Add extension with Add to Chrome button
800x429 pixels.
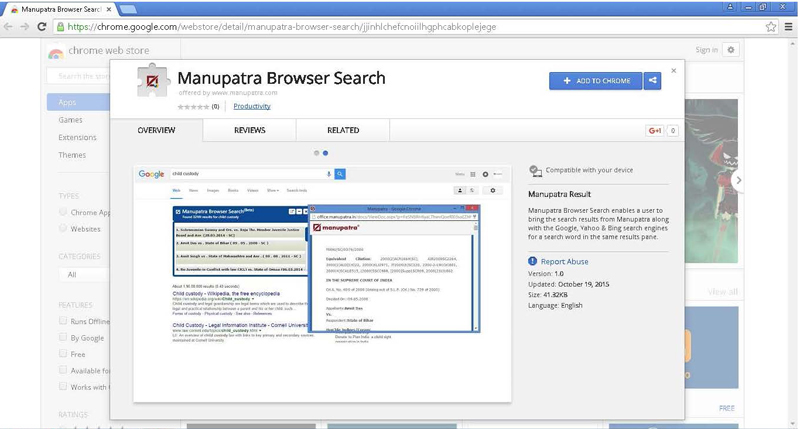(x=595, y=81)
